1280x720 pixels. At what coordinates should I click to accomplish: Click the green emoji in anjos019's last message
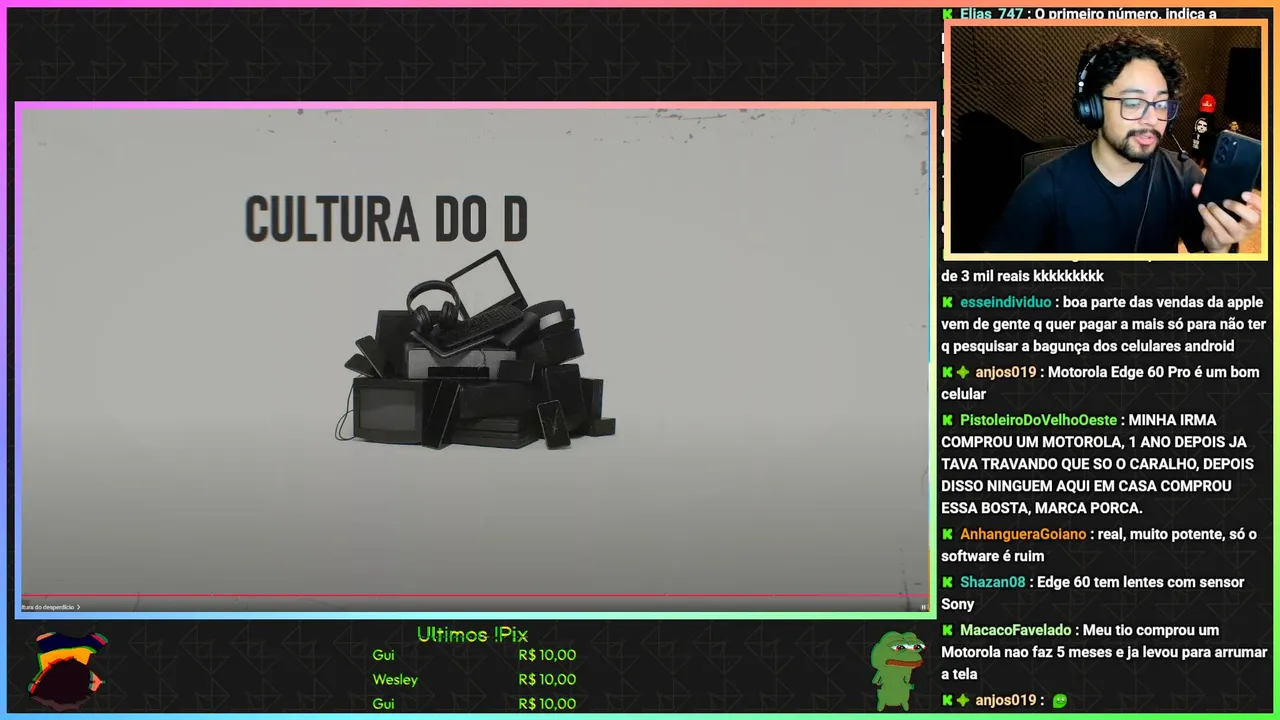pos(1060,701)
